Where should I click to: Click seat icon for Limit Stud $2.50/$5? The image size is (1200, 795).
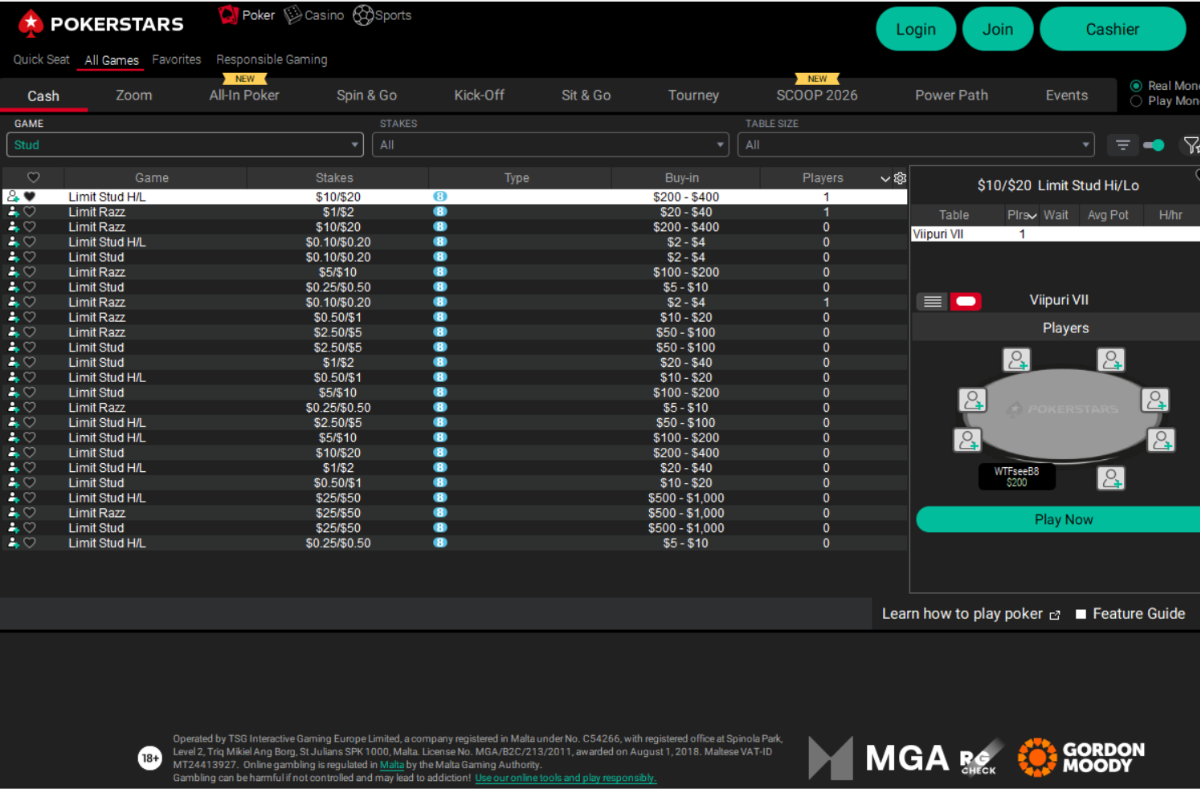[x=13, y=347]
